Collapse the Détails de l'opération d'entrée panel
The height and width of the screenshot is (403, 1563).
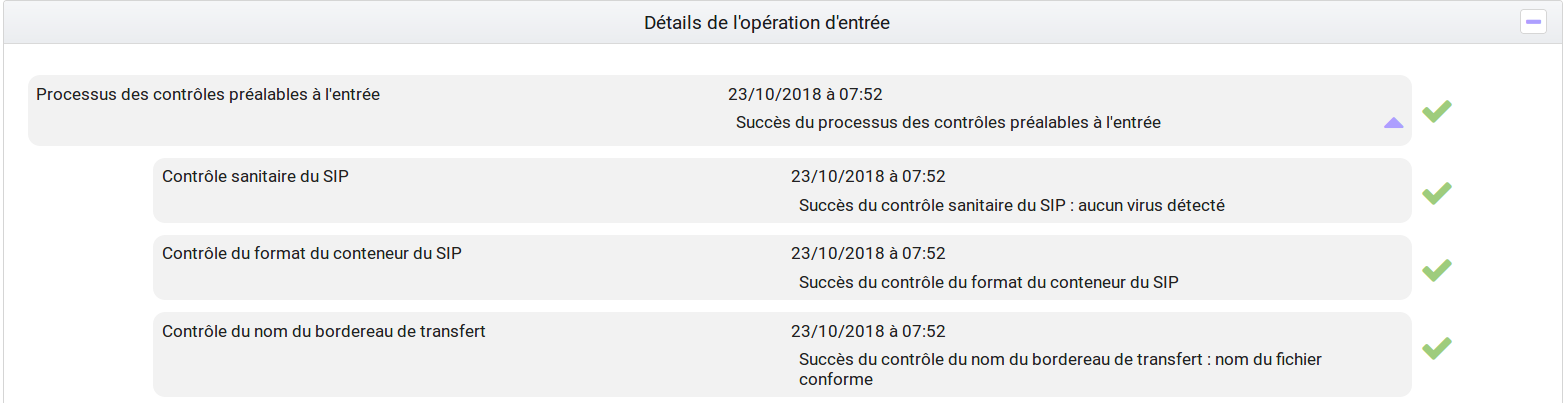pos(1533,21)
